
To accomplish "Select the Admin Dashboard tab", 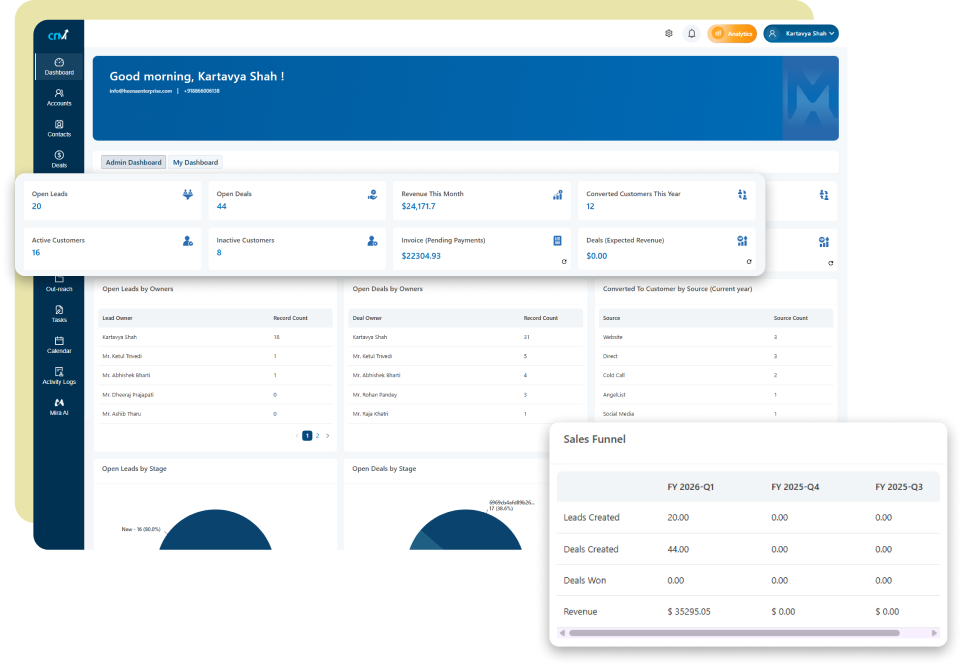I will (x=133, y=162).
